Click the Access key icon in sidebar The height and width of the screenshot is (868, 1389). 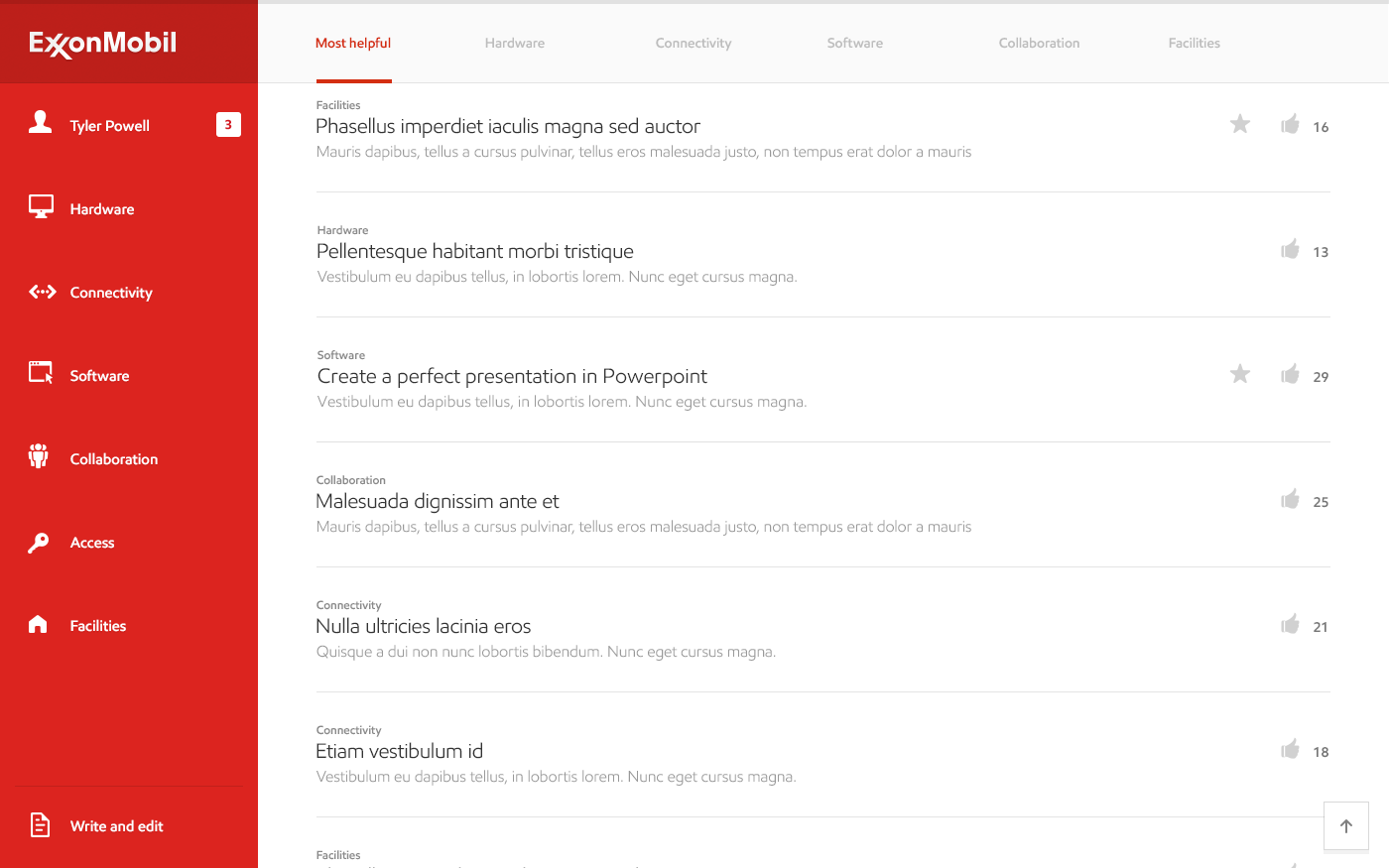point(39,543)
